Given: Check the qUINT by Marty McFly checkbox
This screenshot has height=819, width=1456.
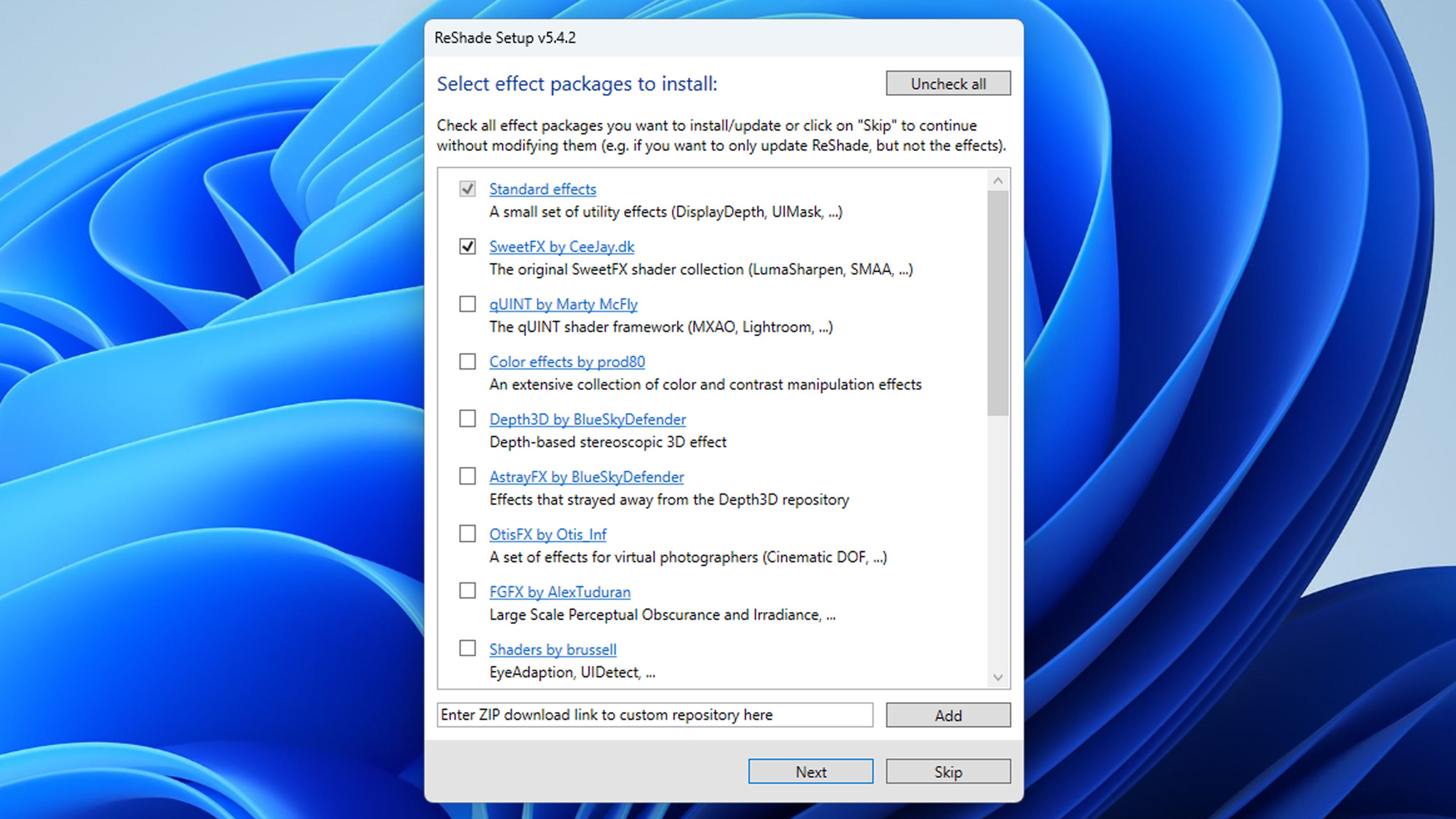Looking at the screenshot, I should 468,304.
